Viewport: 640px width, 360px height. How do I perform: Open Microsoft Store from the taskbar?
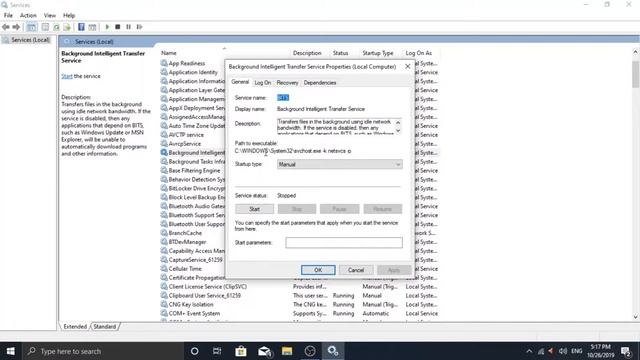[x=241, y=351]
